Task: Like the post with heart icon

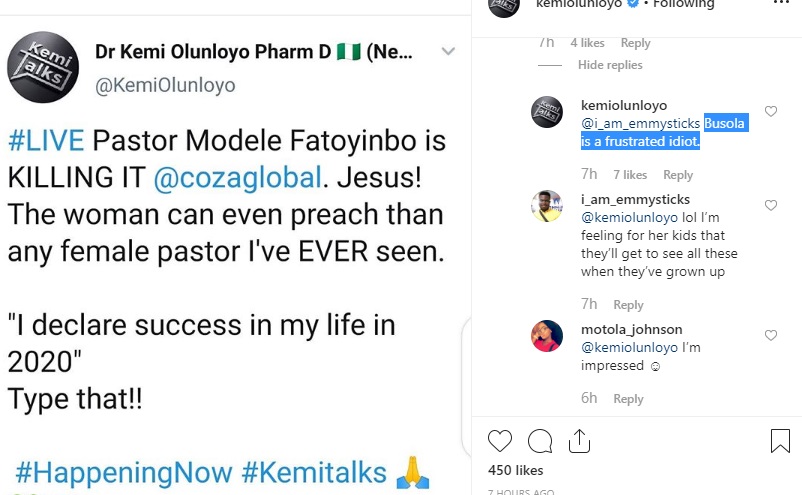Action: point(500,441)
